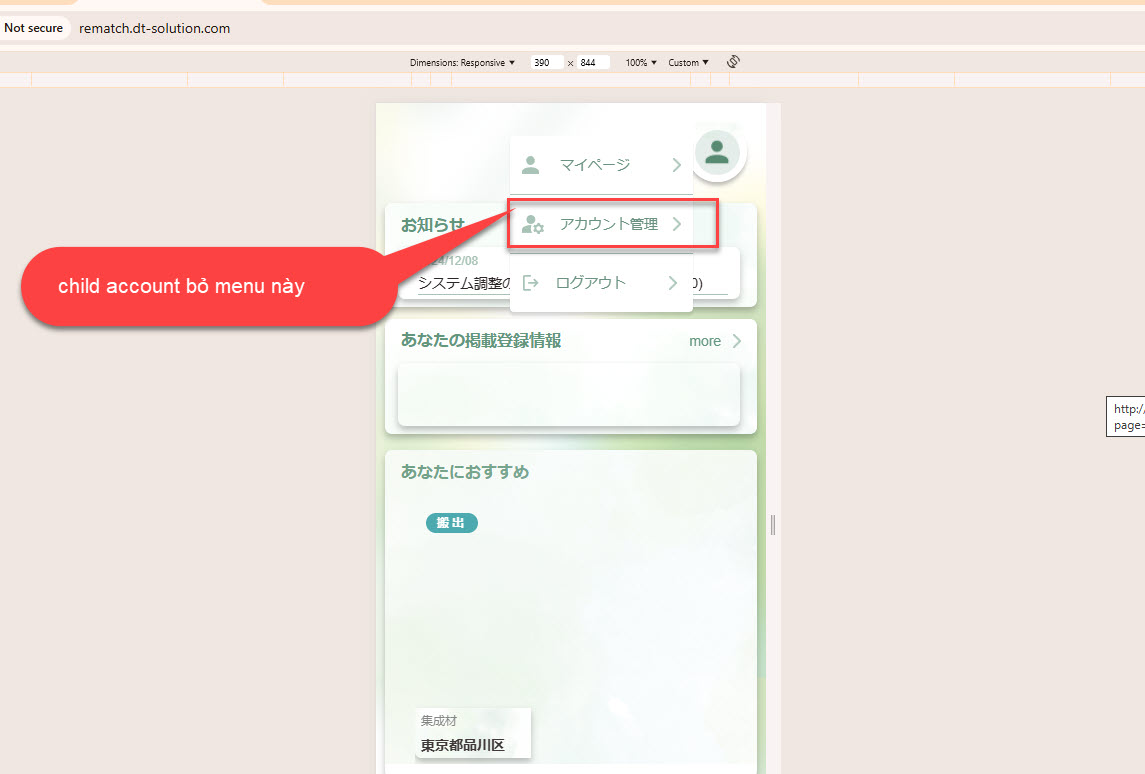Click the person icon beside マイページ
This screenshot has width=1145, height=774.
pos(531,165)
